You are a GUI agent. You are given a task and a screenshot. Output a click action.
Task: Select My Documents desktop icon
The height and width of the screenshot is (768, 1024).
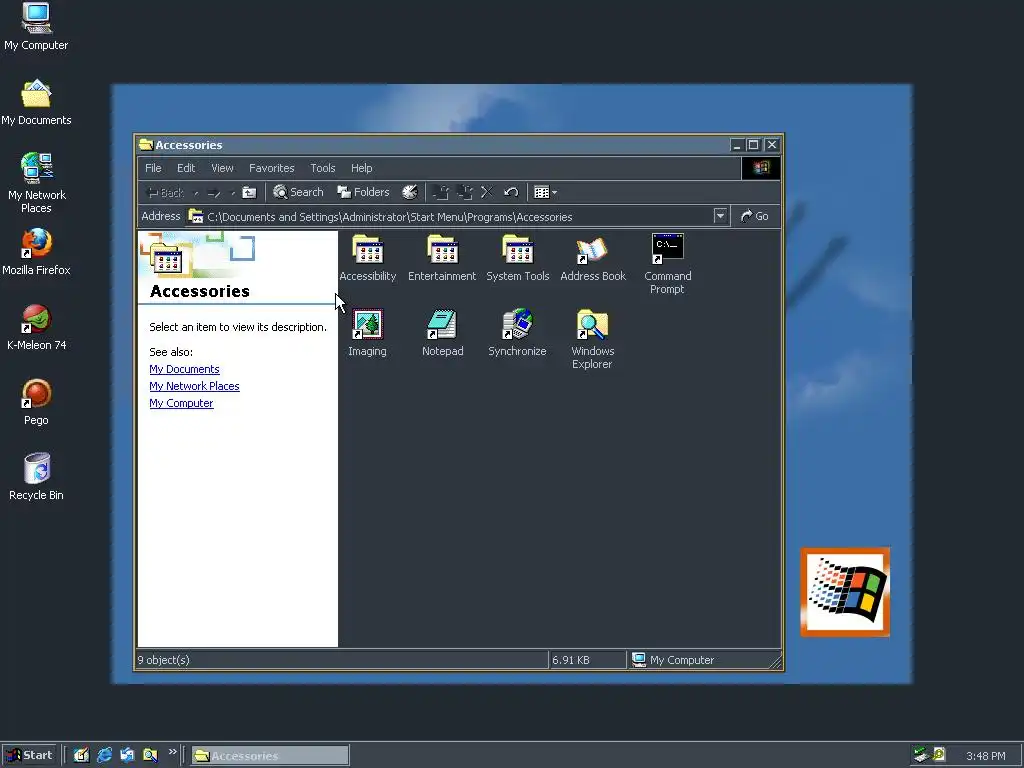[36, 103]
